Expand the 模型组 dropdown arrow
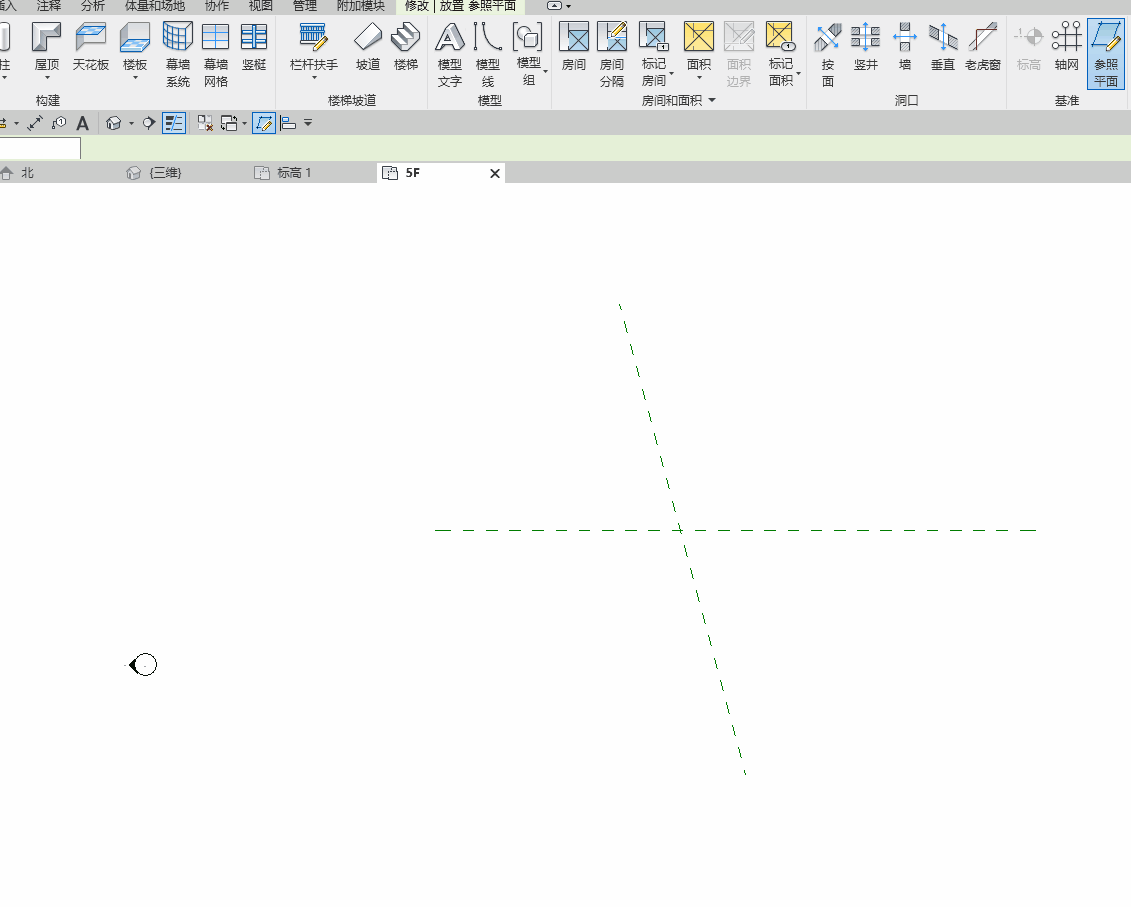This screenshot has width=1131, height=907. 545,71
